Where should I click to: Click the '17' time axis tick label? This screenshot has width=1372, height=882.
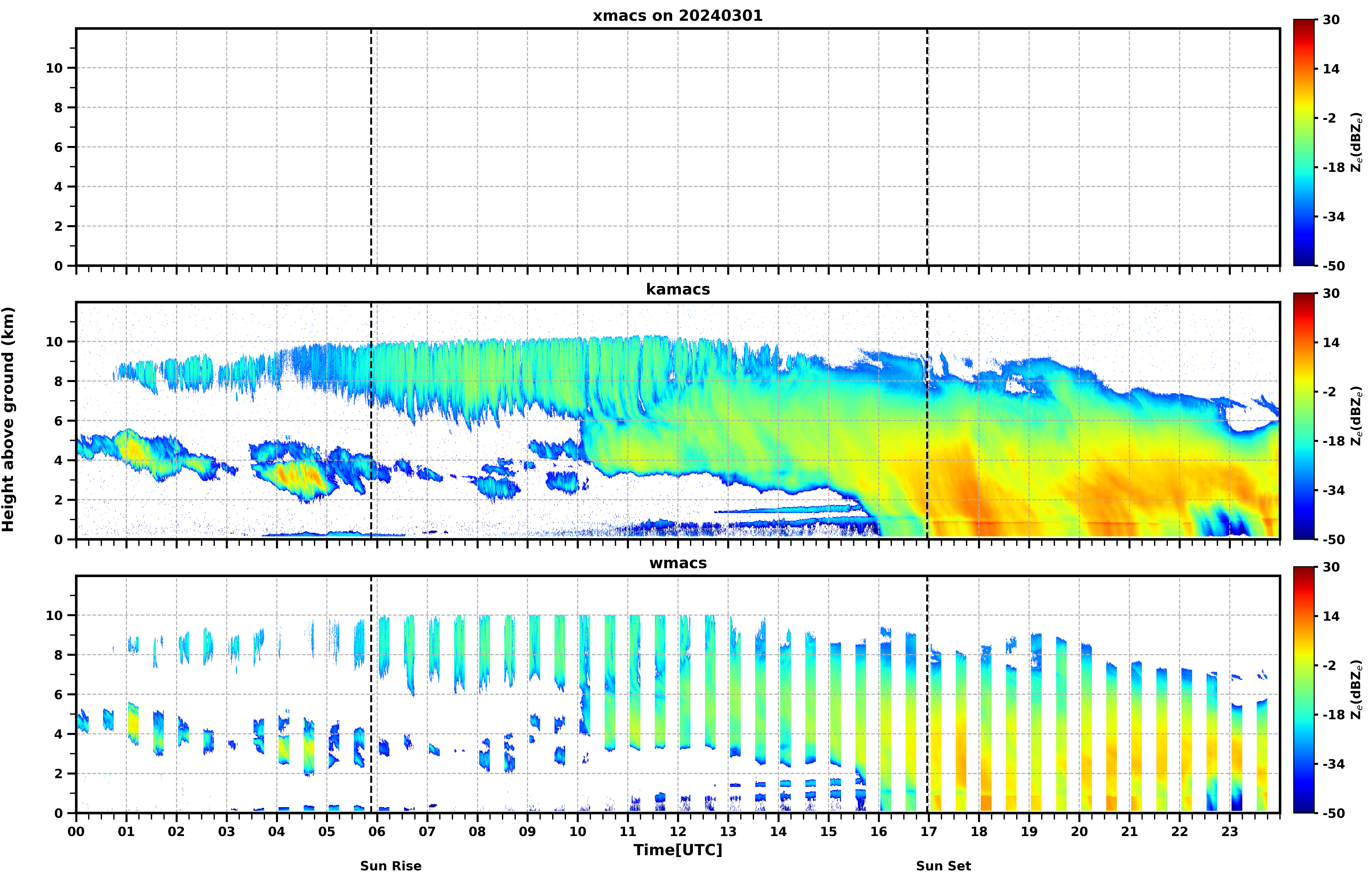[x=929, y=832]
